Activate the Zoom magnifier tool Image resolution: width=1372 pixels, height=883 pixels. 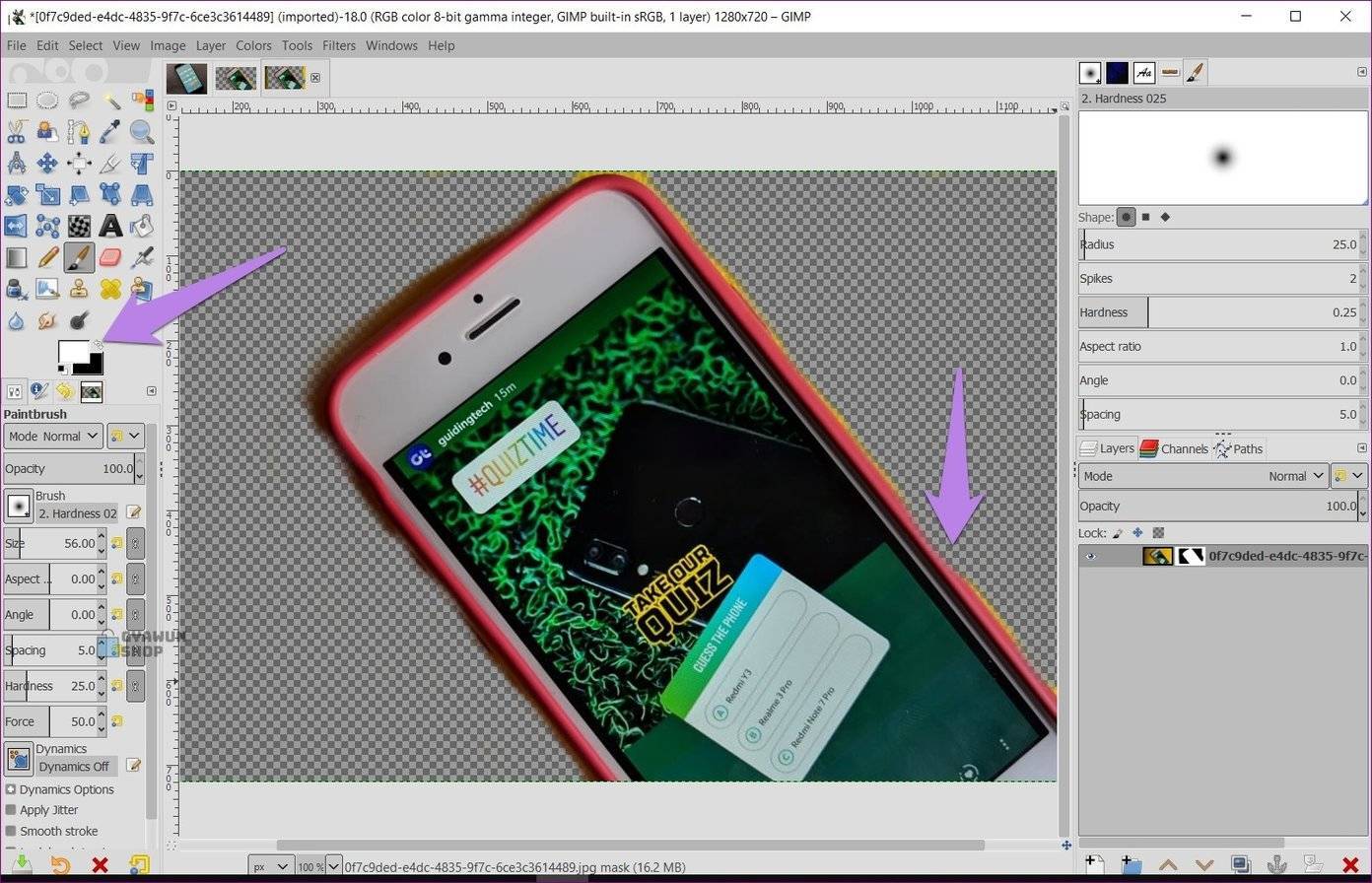(x=142, y=131)
